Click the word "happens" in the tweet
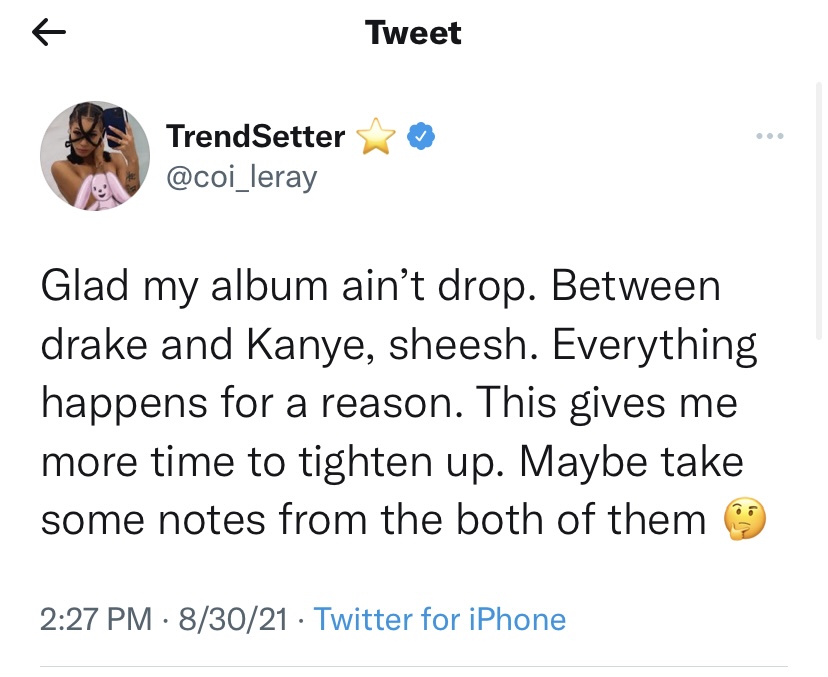828x677 pixels. coord(125,403)
